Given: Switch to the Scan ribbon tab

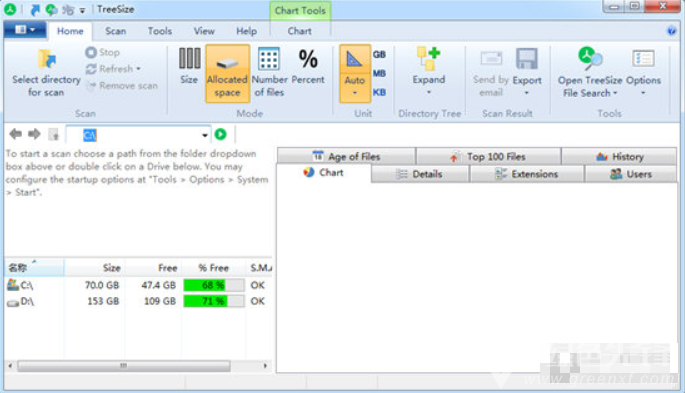Looking at the screenshot, I should (x=115, y=31).
